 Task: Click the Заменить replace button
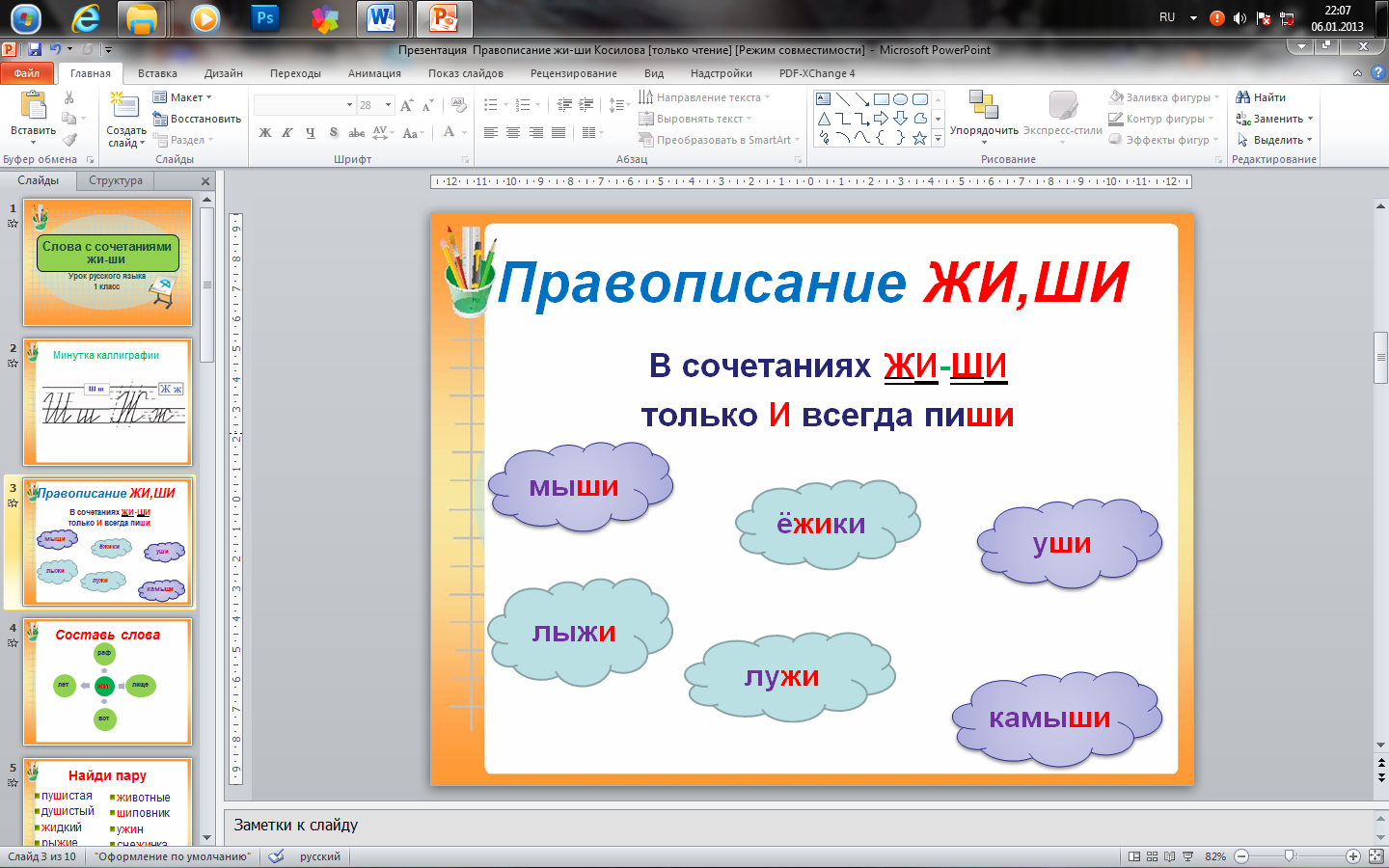point(1274,119)
